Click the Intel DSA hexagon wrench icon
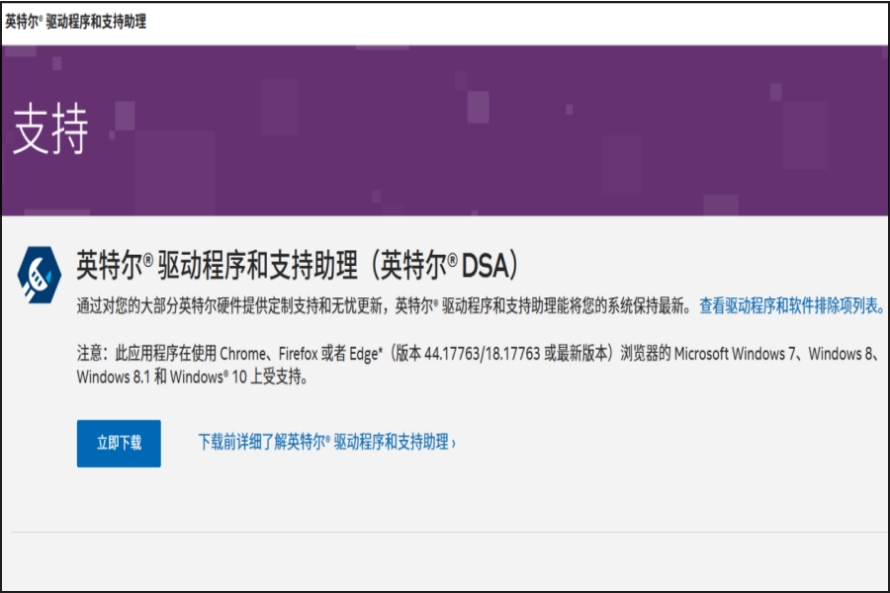 [39, 275]
